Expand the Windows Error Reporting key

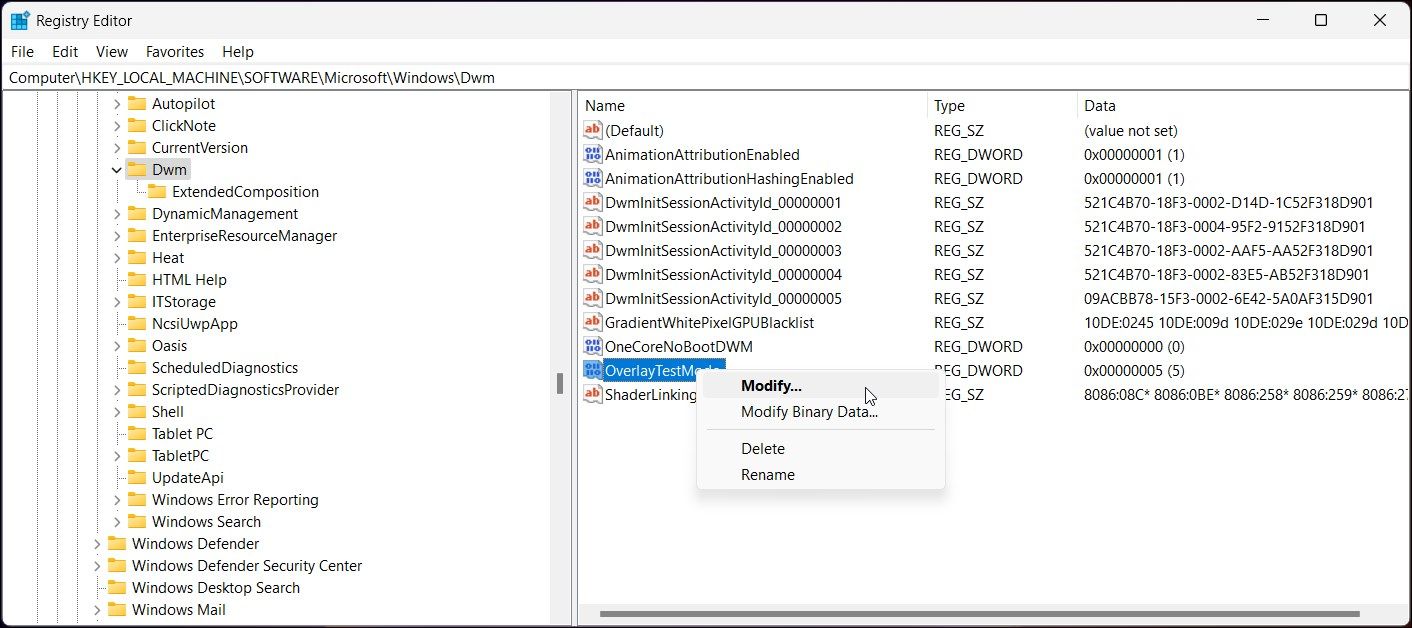(x=117, y=499)
